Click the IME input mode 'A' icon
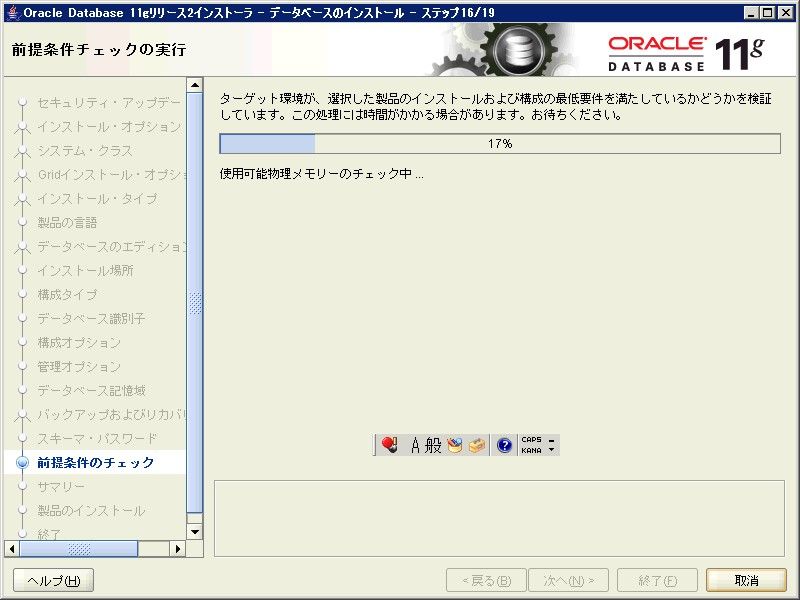This screenshot has height=600, width=800. click(x=416, y=445)
